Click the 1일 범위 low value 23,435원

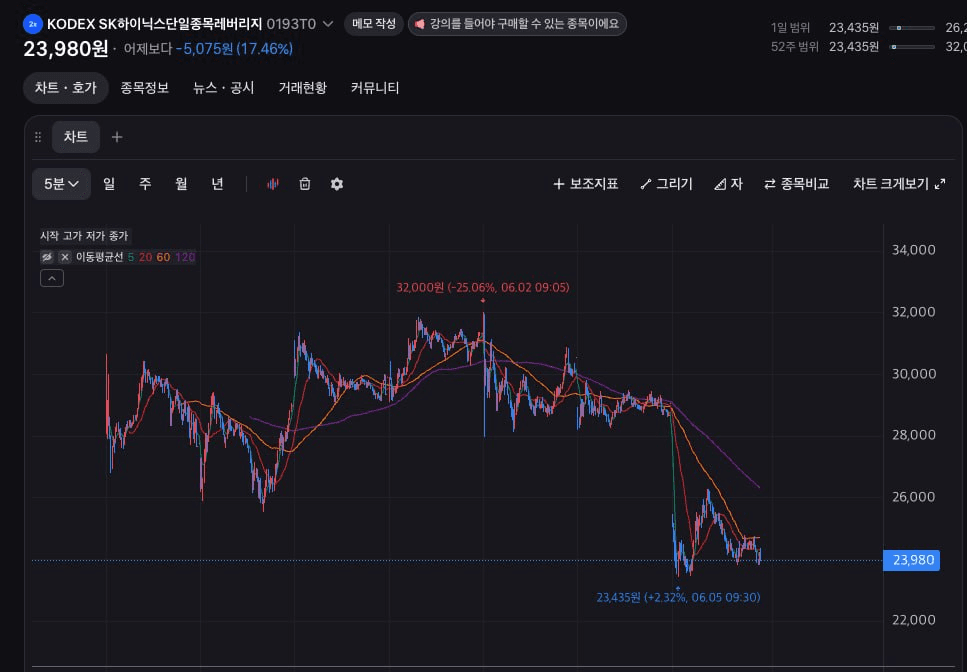[854, 28]
